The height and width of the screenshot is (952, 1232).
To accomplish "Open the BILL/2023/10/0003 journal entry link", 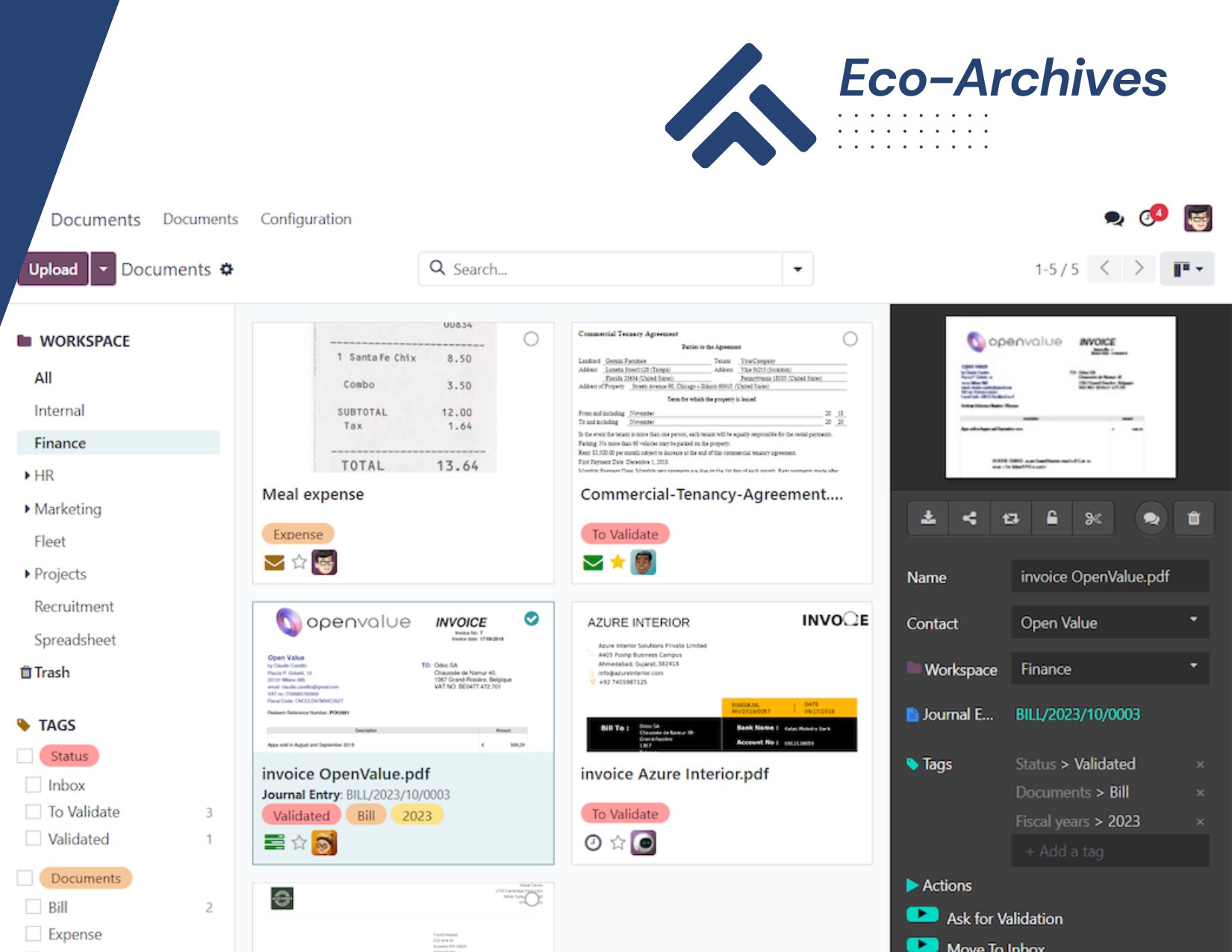I will click(x=1077, y=715).
